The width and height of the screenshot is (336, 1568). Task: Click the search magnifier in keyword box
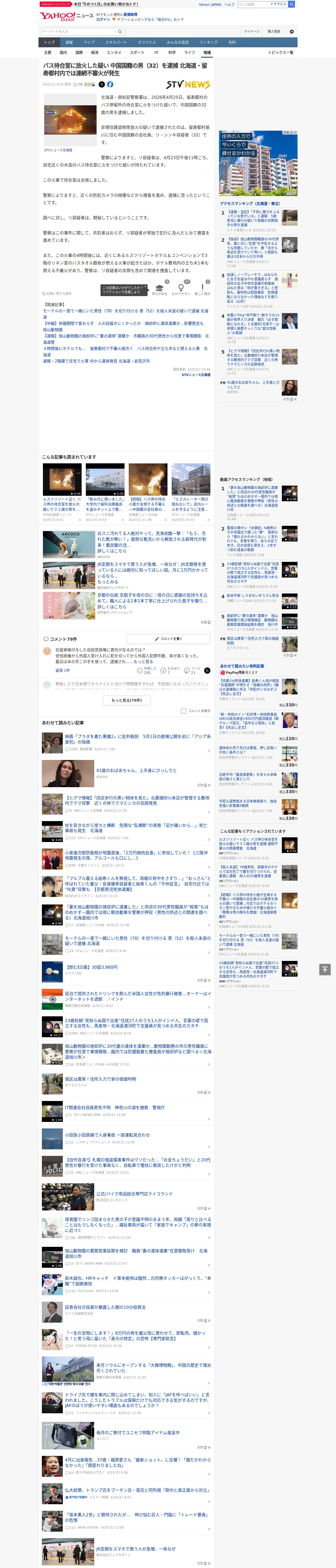pos(120,32)
